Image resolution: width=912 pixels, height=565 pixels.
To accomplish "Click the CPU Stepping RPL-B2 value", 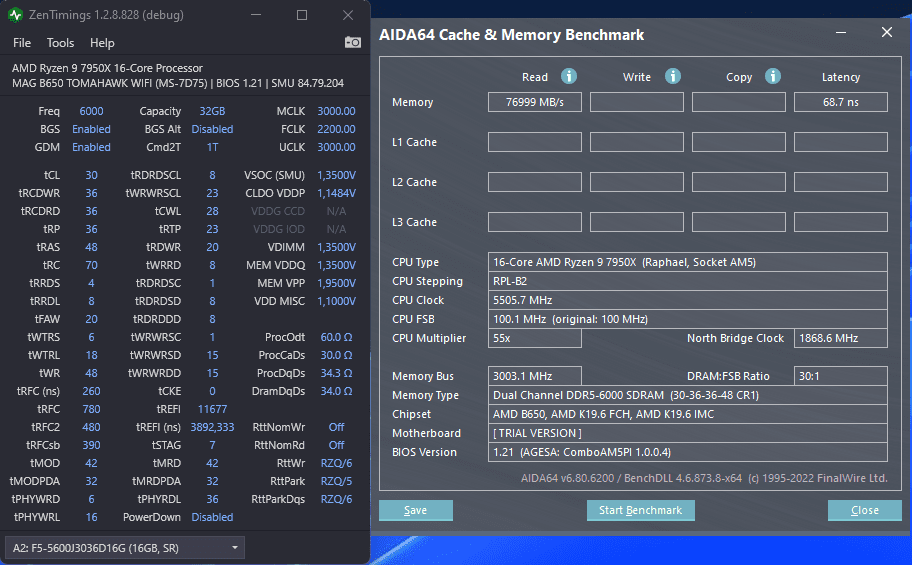I will [687, 281].
